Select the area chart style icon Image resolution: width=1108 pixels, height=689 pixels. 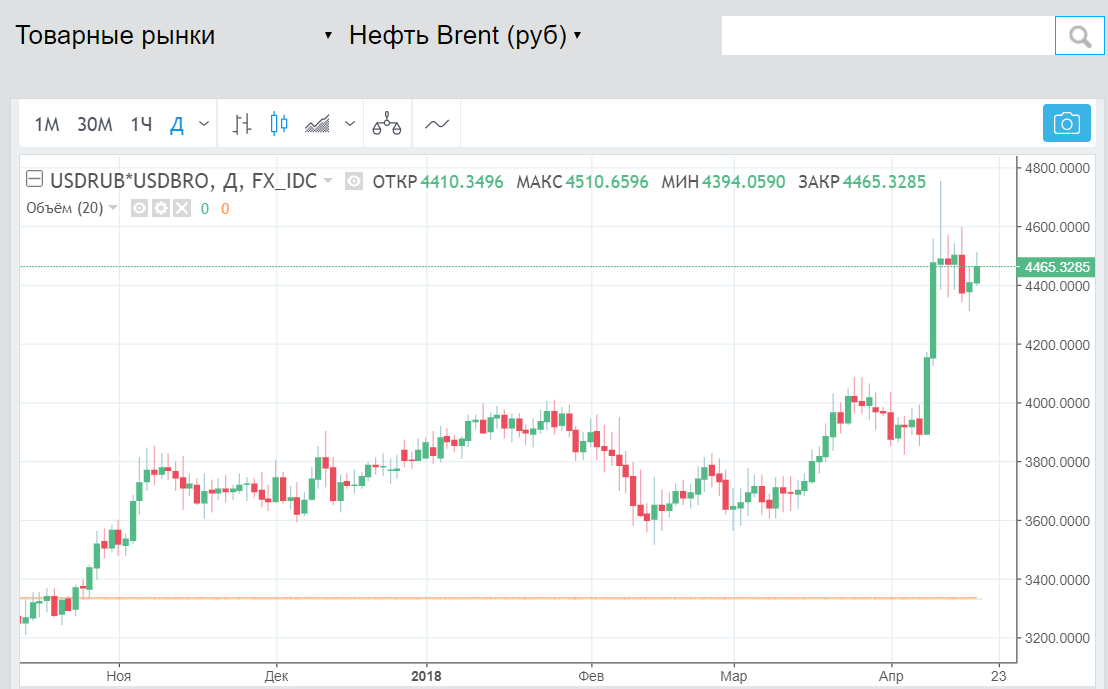318,124
